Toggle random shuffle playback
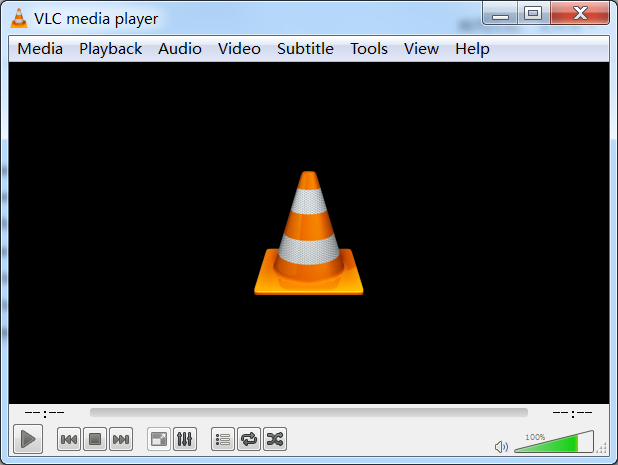Viewport: 618px width, 465px height. (275, 439)
